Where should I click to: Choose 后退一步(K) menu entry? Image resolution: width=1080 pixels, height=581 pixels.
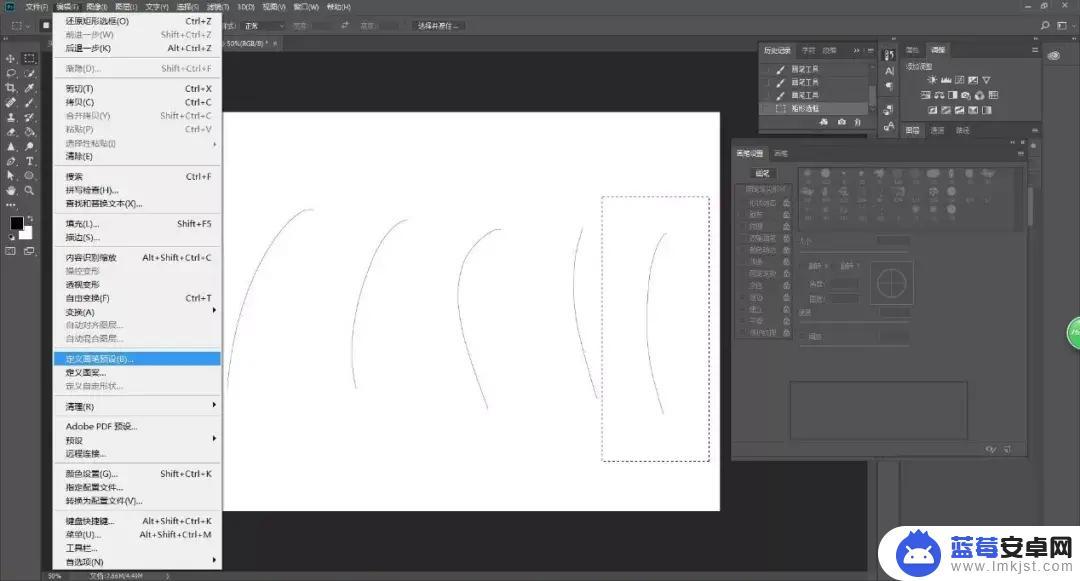(x=137, y=48)
